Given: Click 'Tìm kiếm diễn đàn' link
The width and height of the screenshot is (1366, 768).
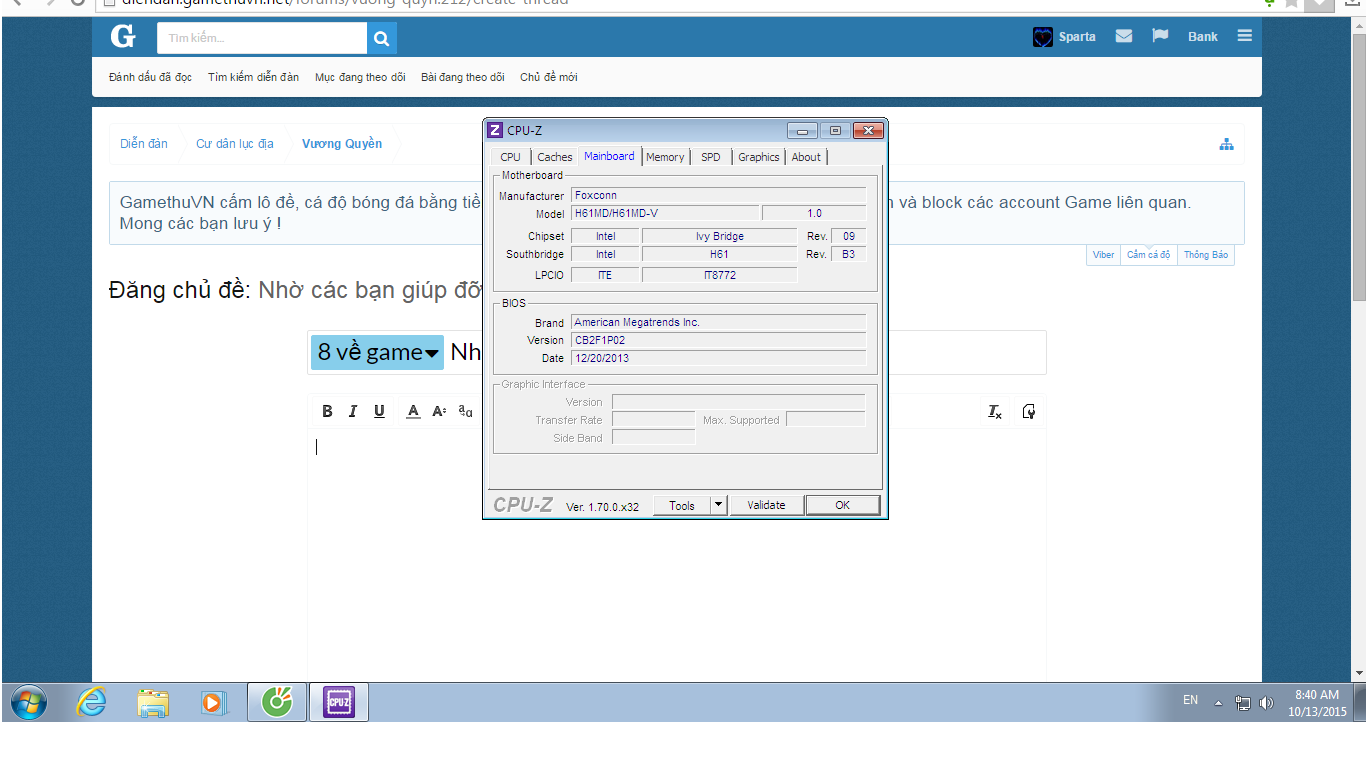Looking at the screenshot, I should click(x=253, y=77).
